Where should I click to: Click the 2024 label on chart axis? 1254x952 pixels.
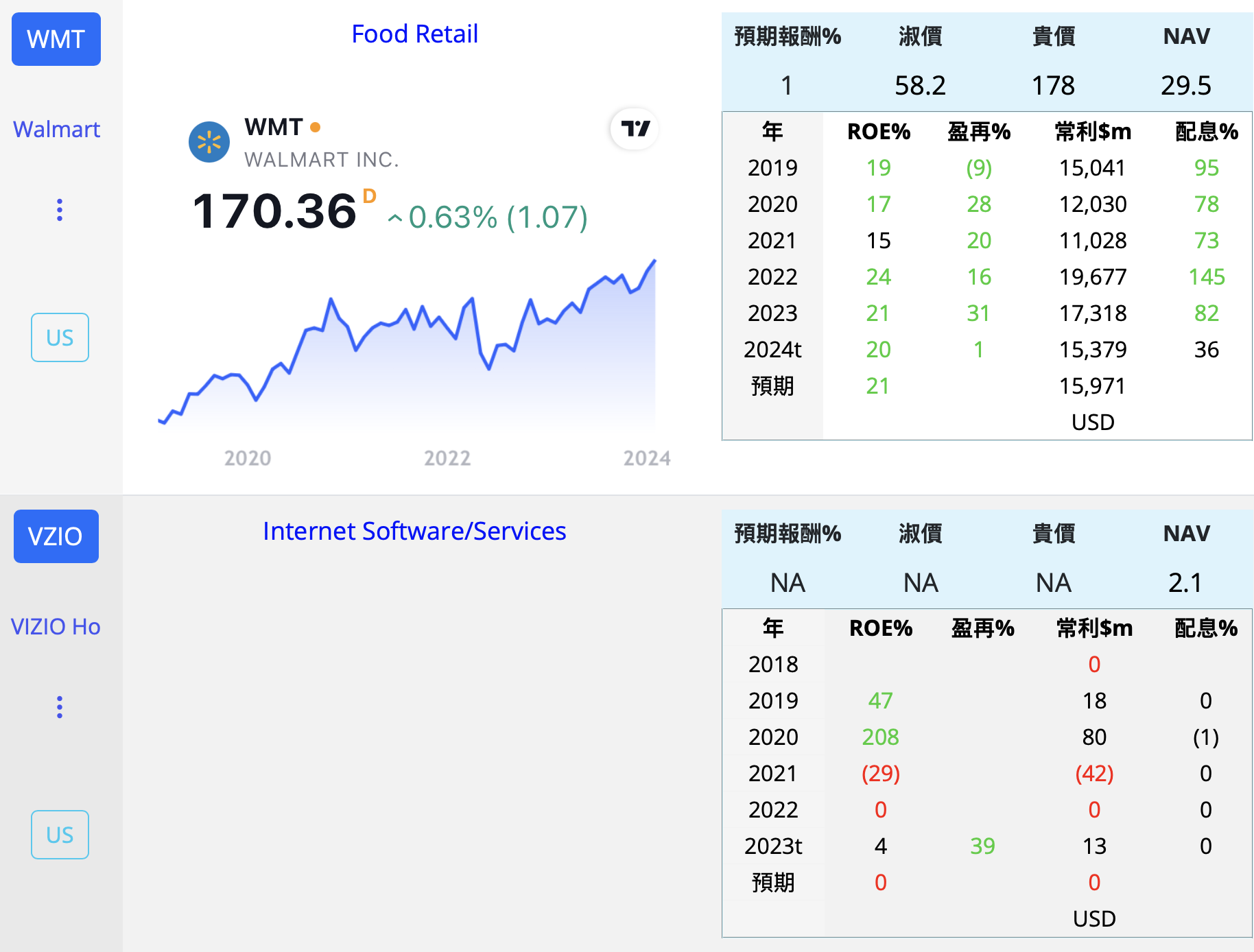point(647,458)
